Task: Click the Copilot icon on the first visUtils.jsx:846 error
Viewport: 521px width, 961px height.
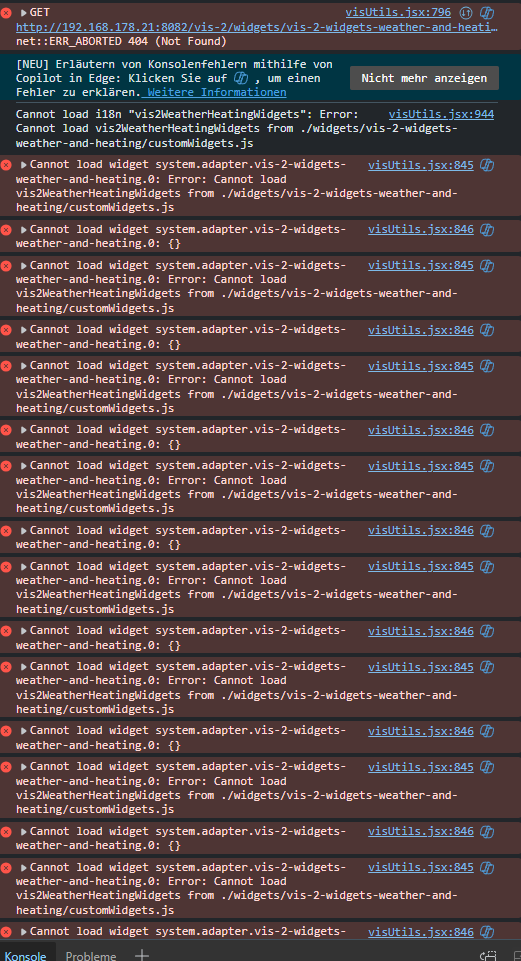Action: (x=487, y=229)
